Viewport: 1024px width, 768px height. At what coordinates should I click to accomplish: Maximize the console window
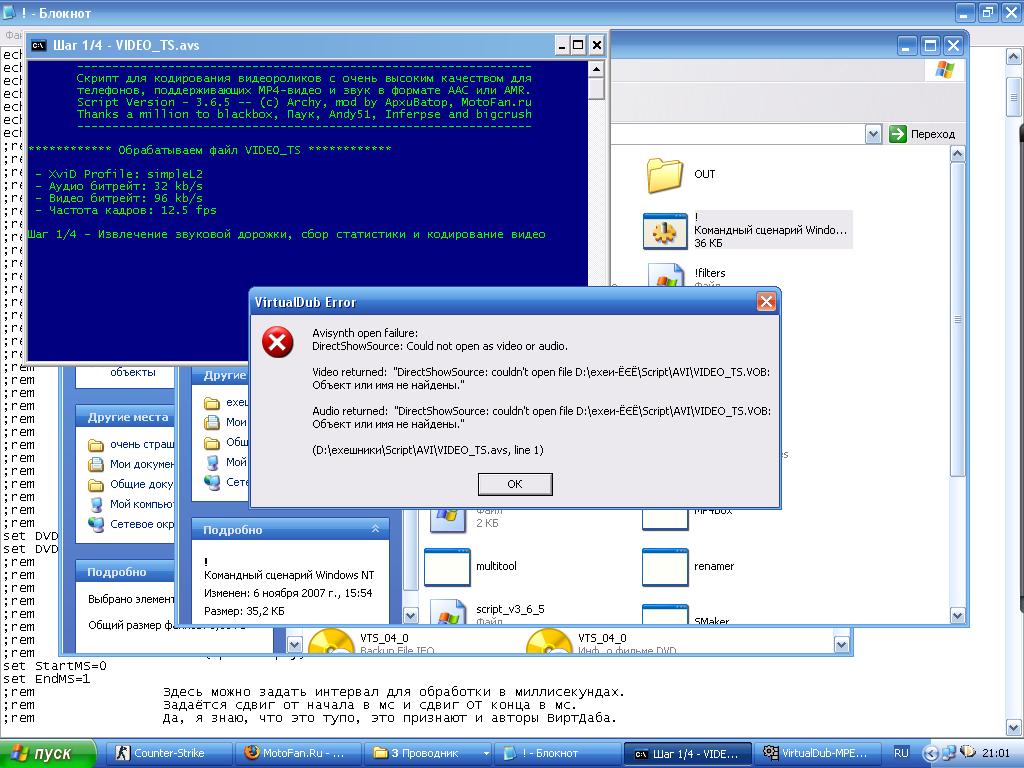[x=578, y=45]
